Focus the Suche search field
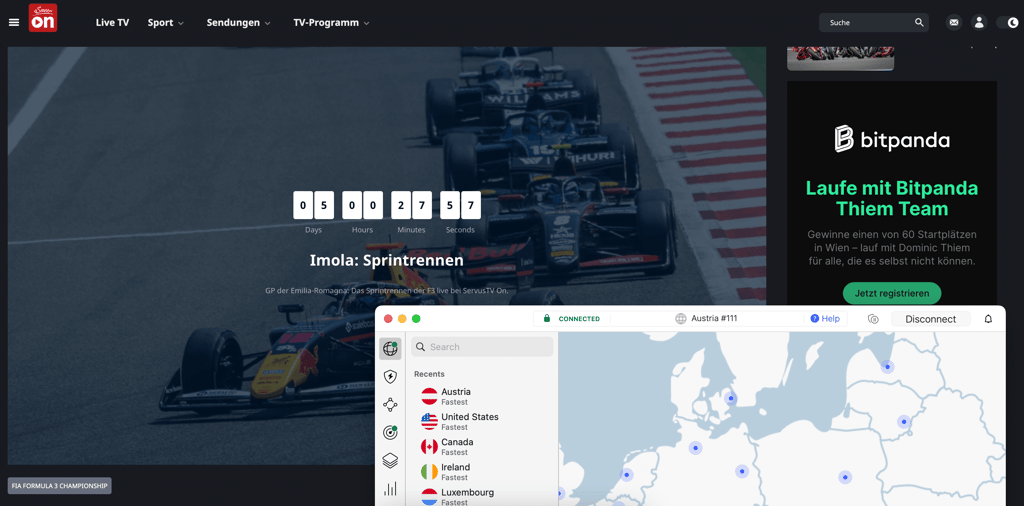 [874, 22]
